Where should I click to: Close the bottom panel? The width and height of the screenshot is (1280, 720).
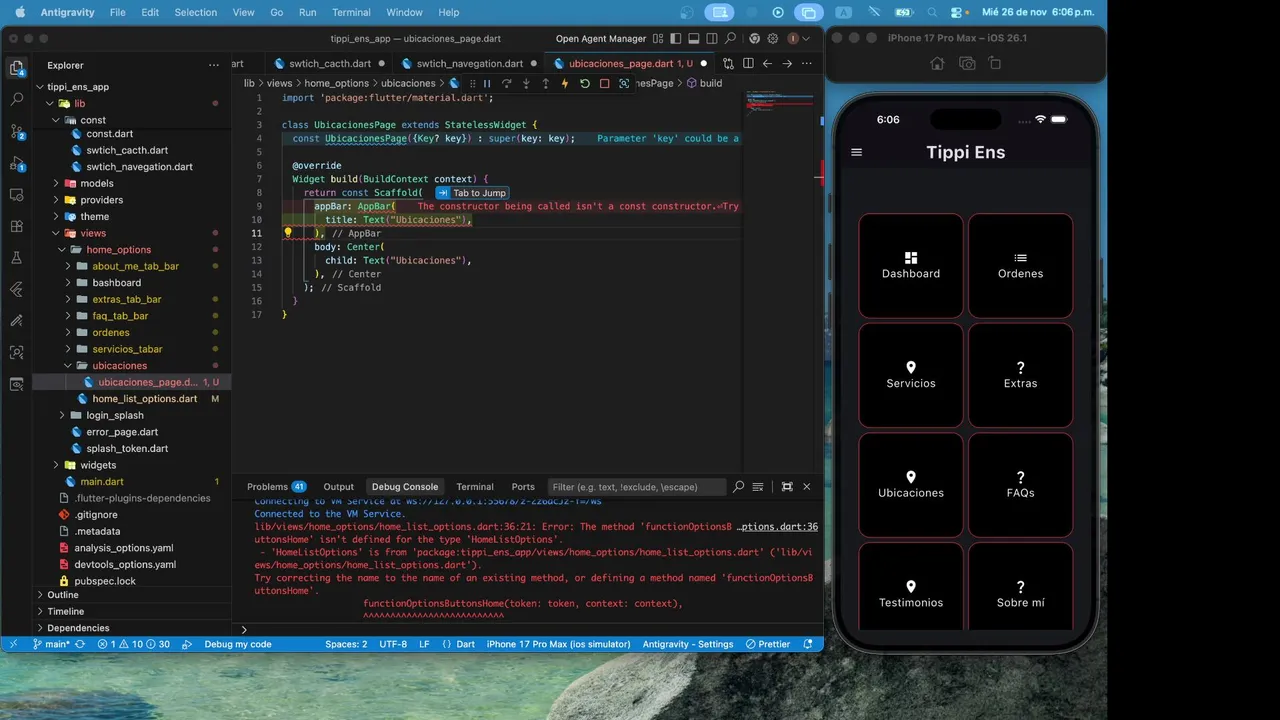(807, 487)
